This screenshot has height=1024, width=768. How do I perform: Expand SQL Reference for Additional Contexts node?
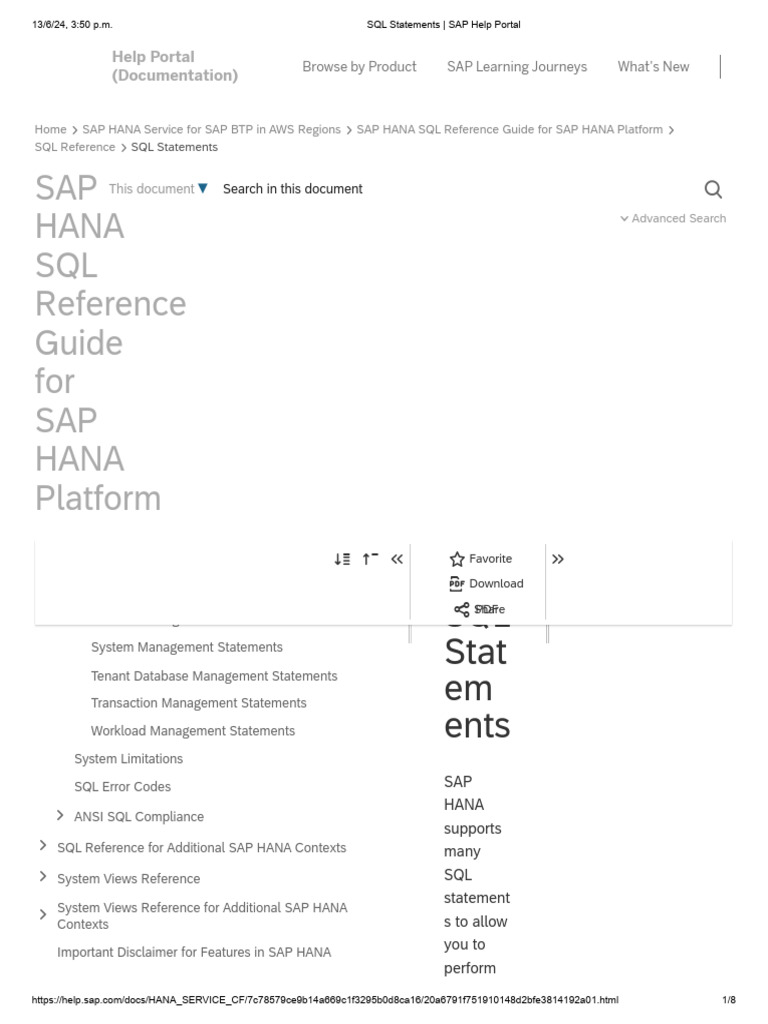[x=42, y=846]
